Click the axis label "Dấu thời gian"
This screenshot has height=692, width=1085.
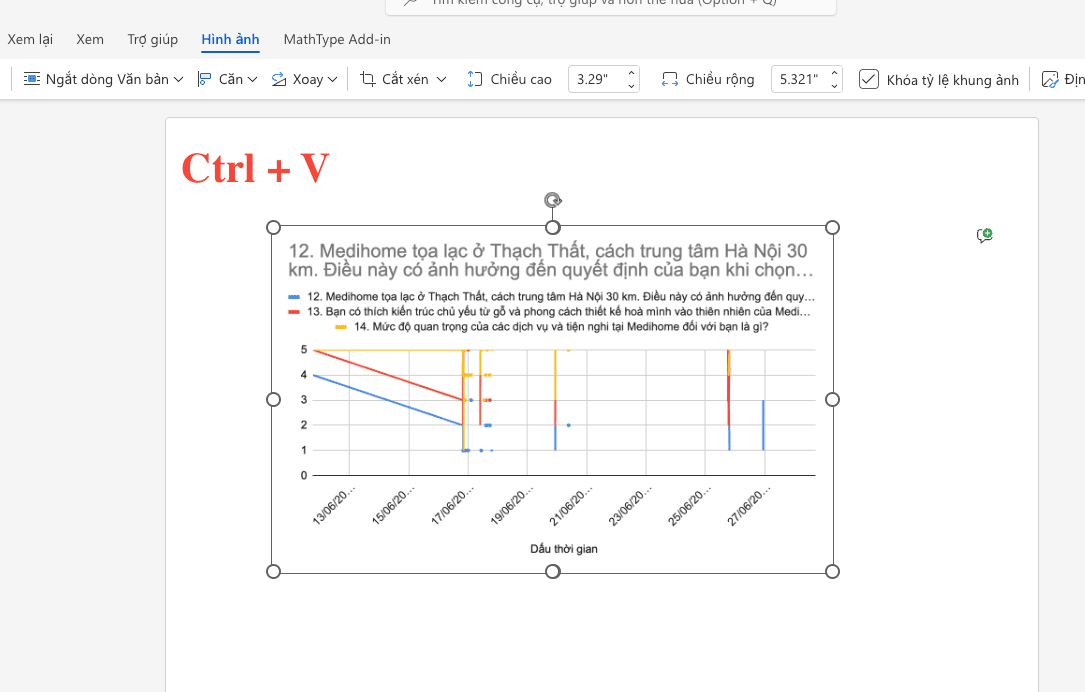pos(564,549)
